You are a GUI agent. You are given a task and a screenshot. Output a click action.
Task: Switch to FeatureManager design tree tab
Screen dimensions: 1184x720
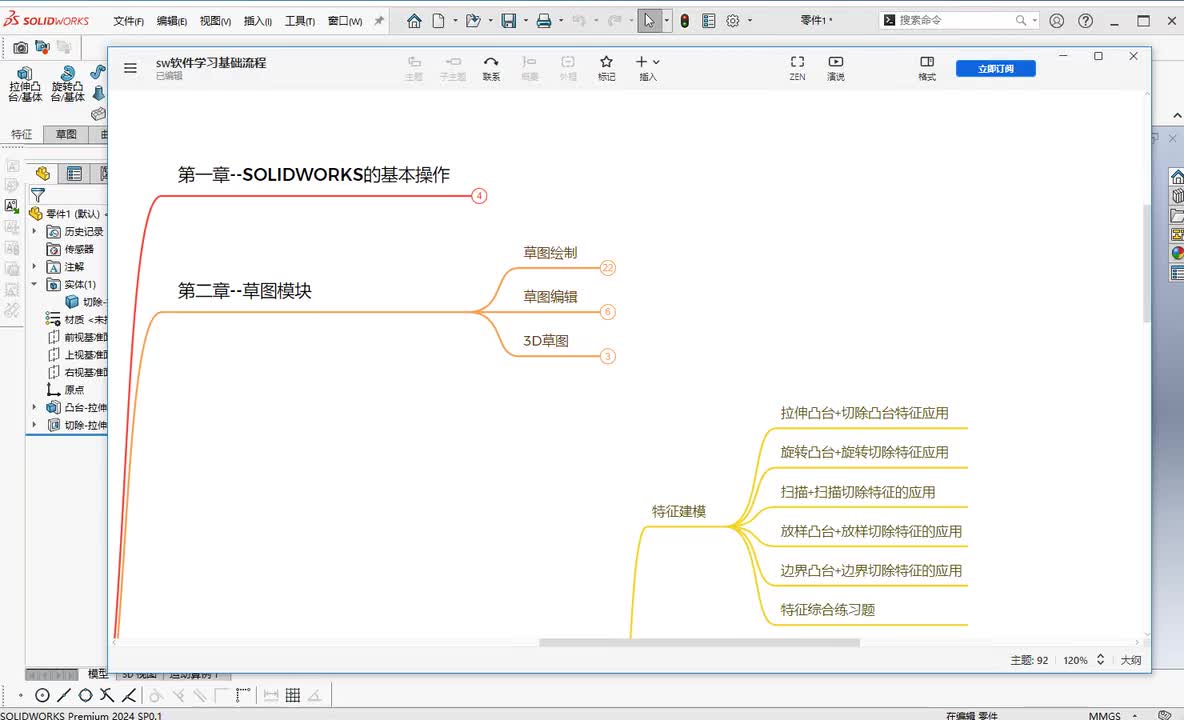[42, 174]
